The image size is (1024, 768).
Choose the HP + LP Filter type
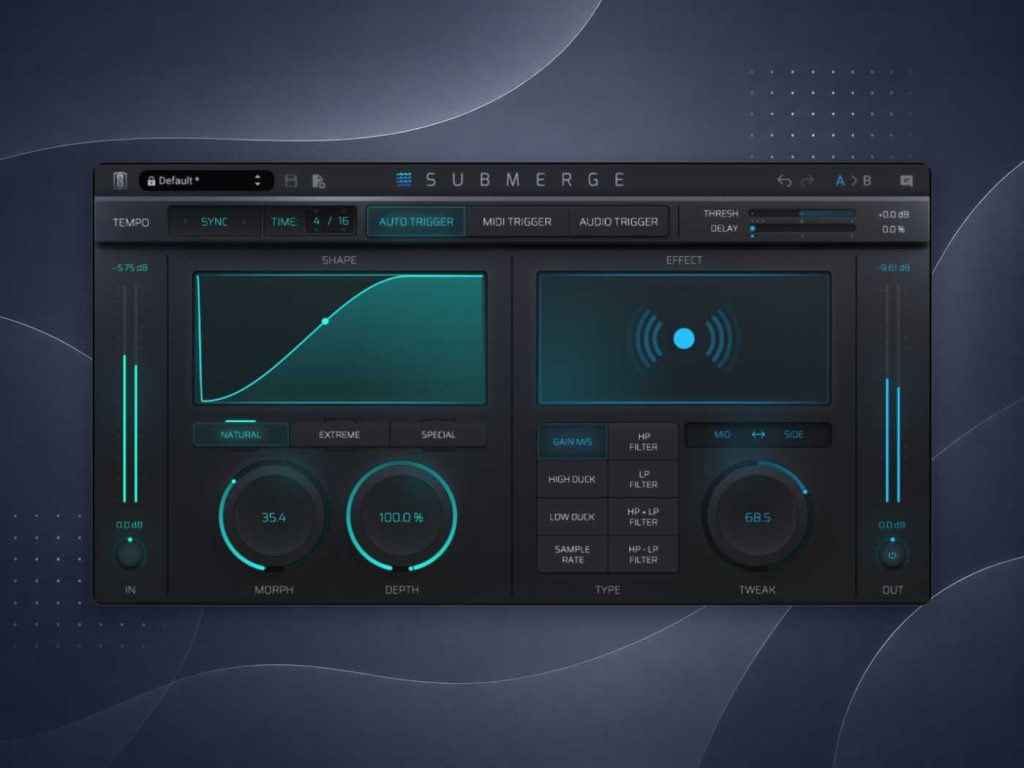click(x=643, y=517)
